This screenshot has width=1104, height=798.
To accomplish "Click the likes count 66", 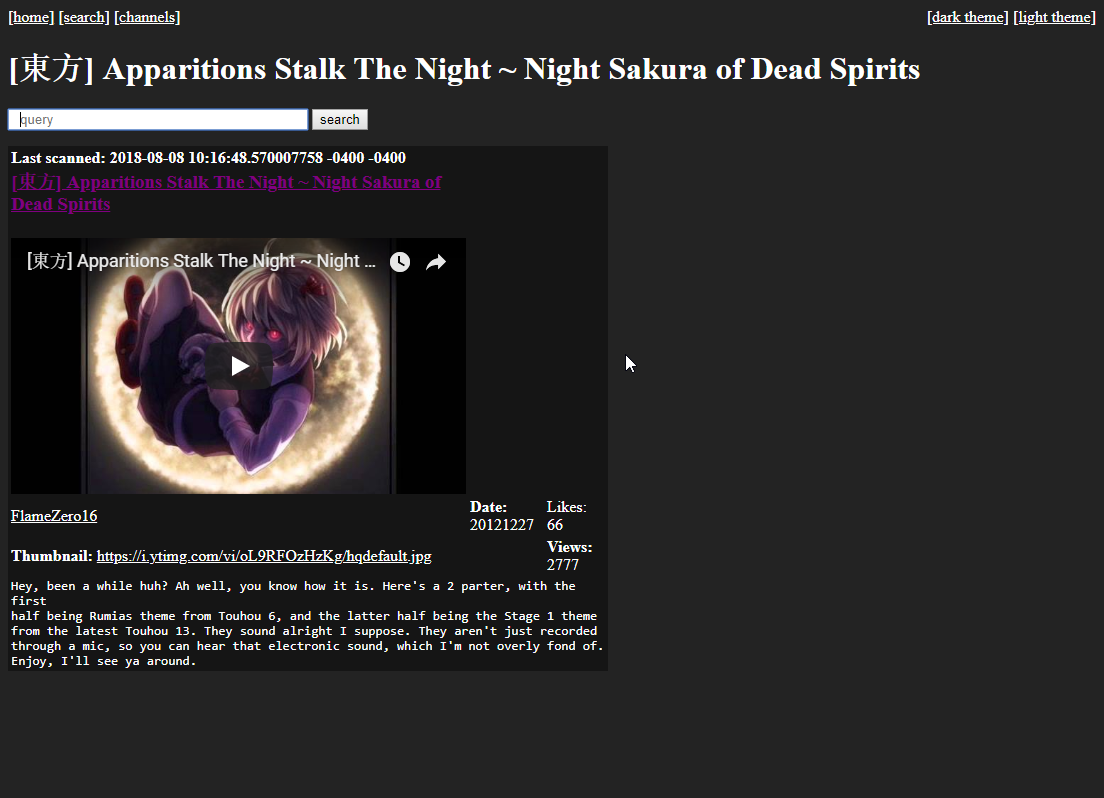I will 555,525.
